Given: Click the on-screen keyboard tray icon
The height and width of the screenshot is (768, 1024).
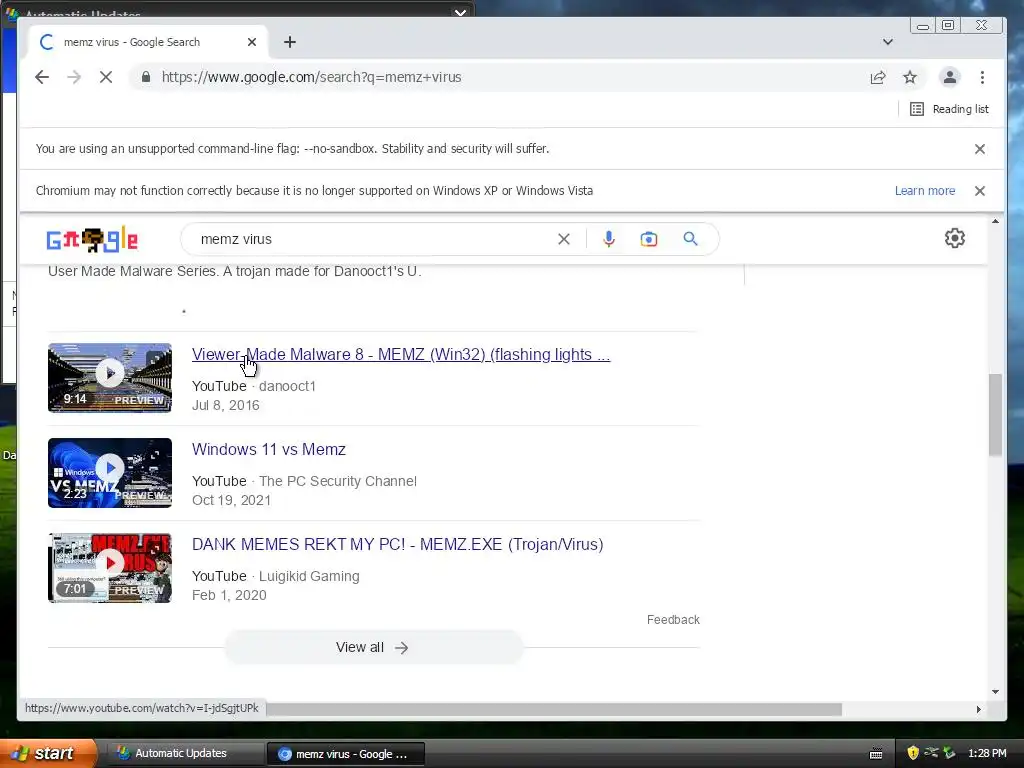Looking at the screenshot, I should point(876,754).
